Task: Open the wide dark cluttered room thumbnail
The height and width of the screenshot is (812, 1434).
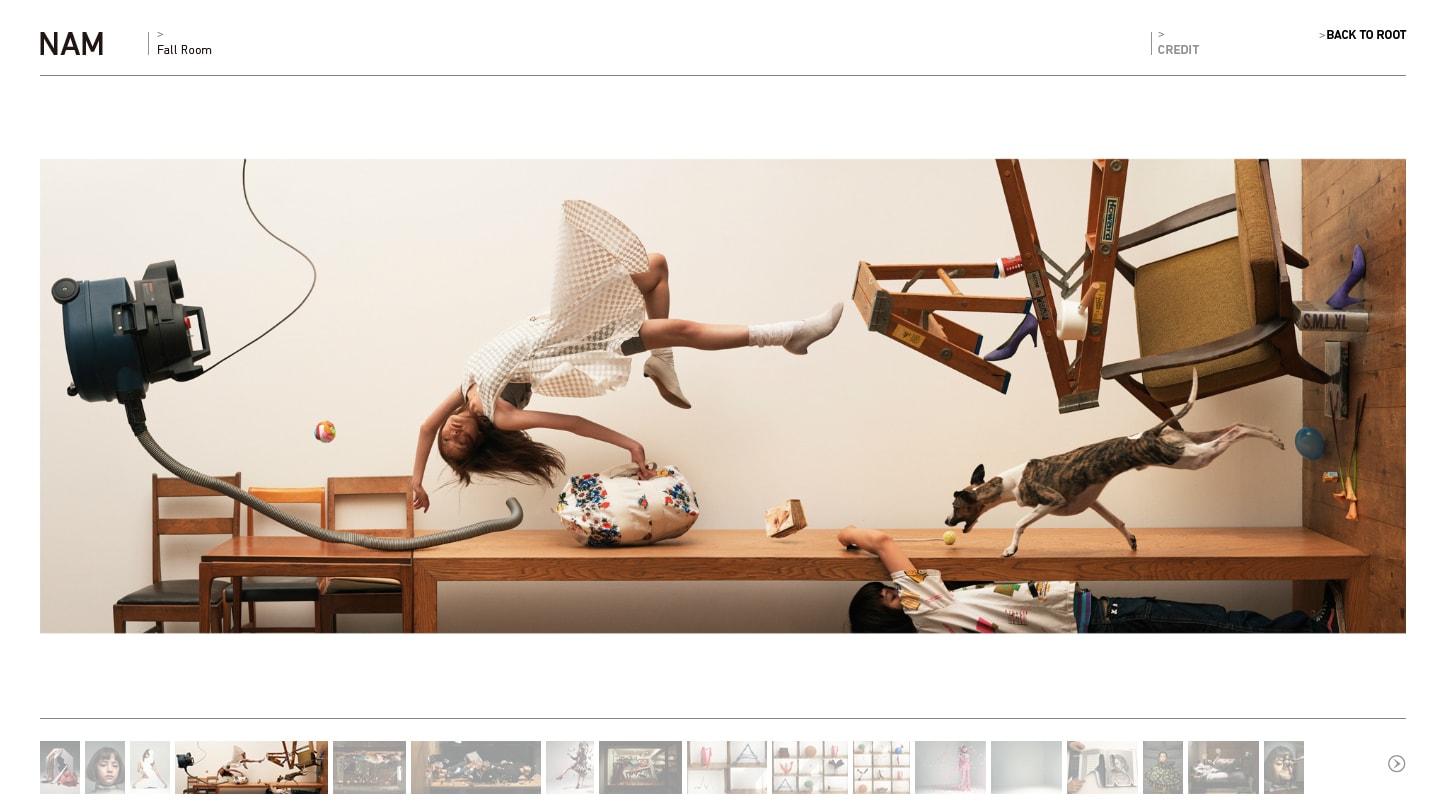Action: click(x=476, y=767)
